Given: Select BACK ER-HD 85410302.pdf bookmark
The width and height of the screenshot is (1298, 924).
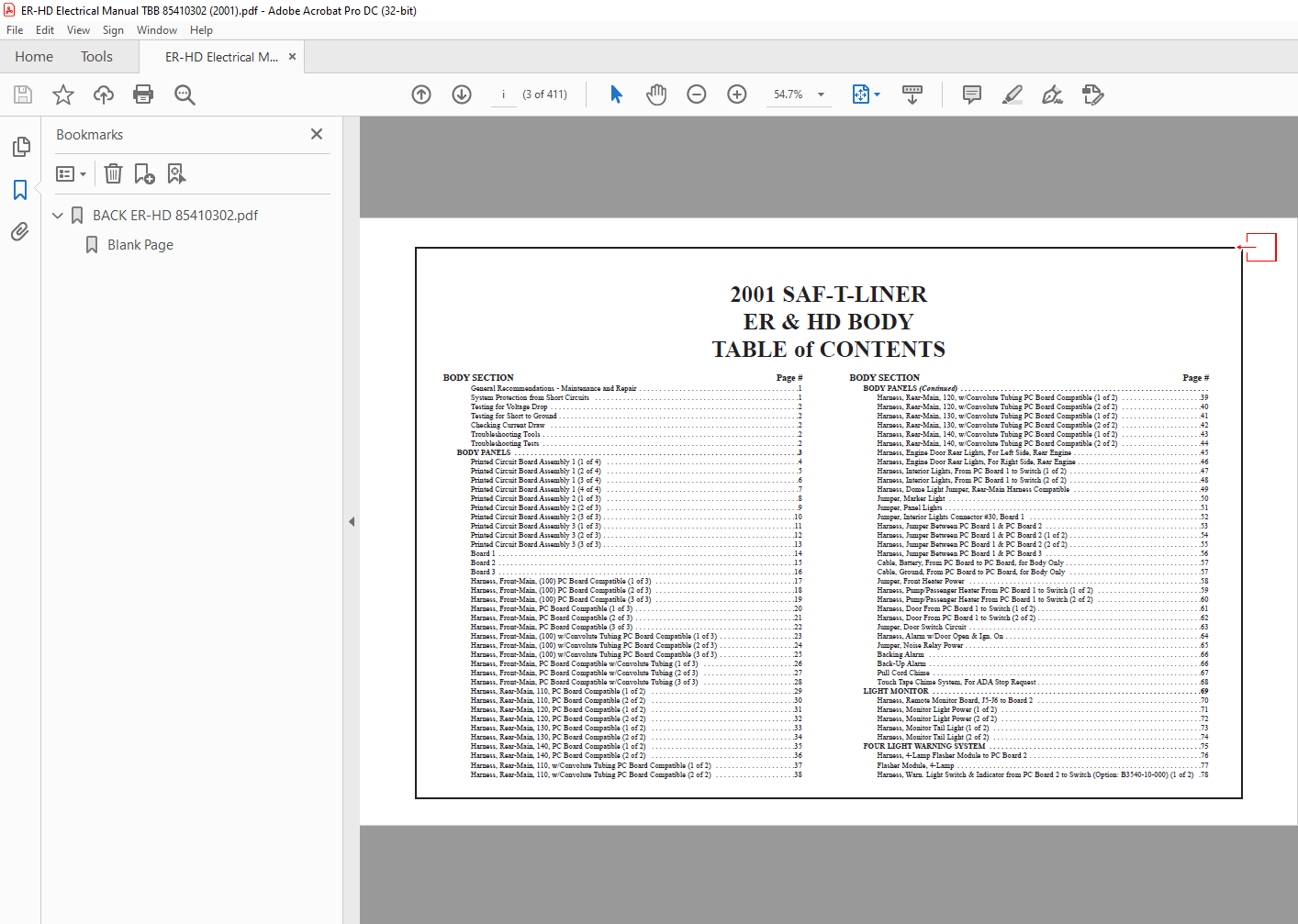Looking at the screenshot, I should click(x=175, y=216).
